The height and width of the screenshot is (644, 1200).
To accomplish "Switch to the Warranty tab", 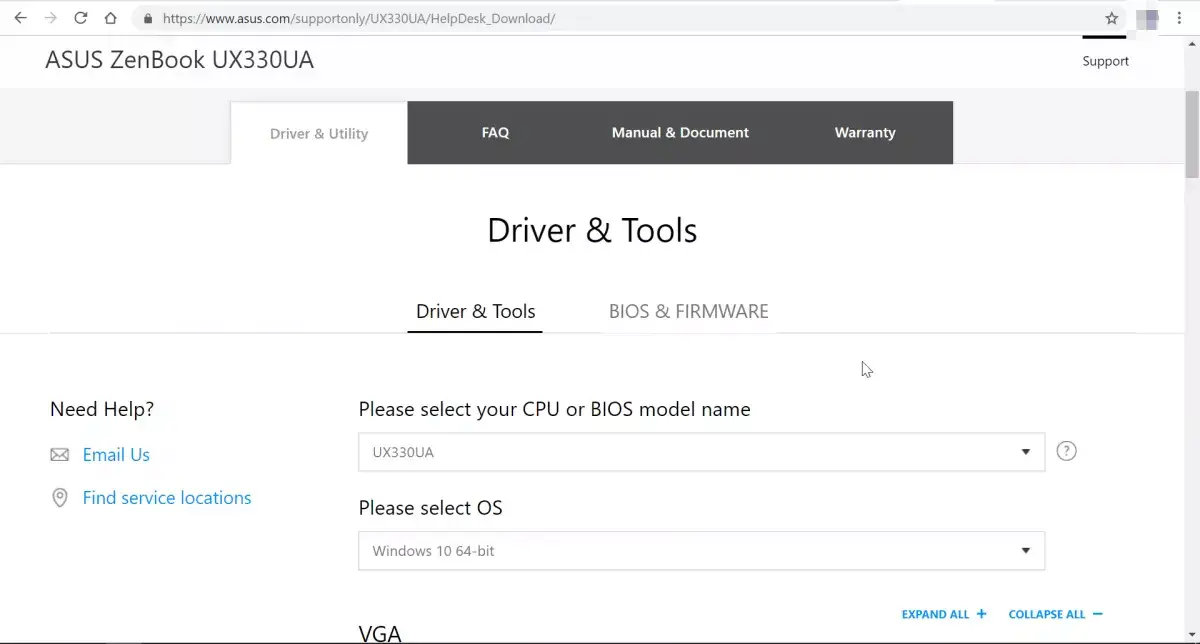I will (865, 132).
